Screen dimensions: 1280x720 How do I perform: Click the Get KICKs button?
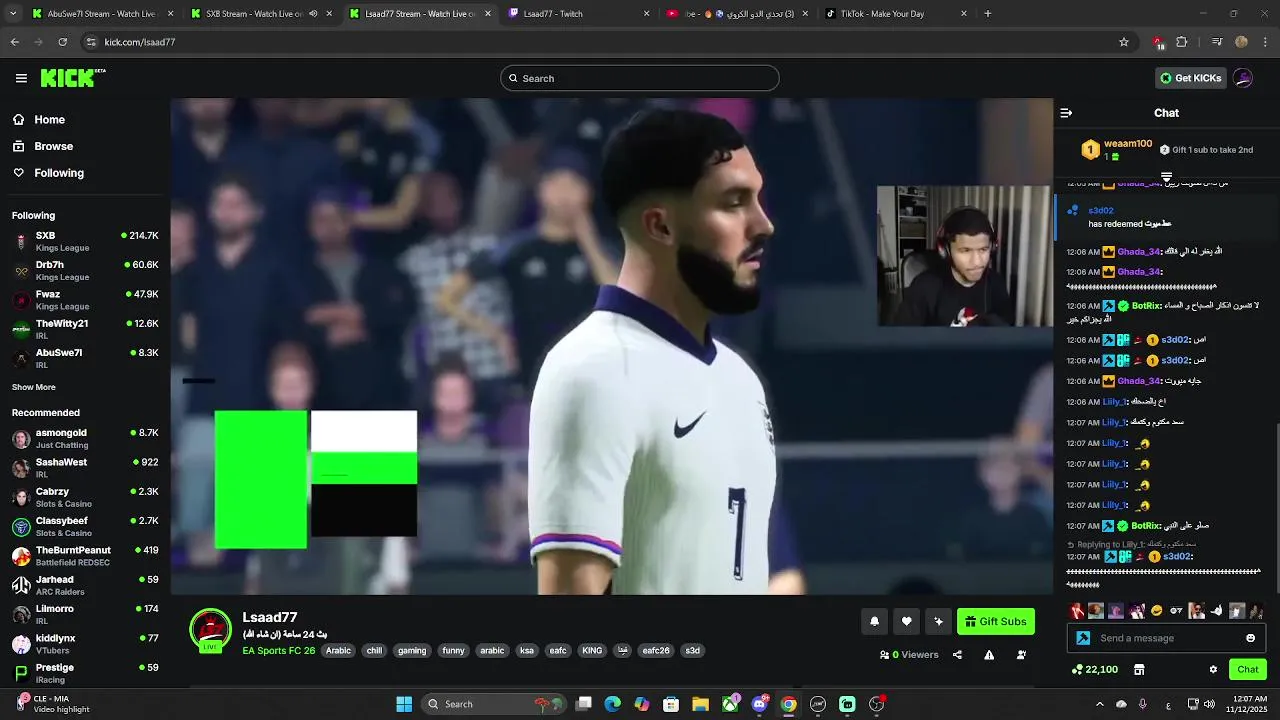click(x=1190, y=78)
